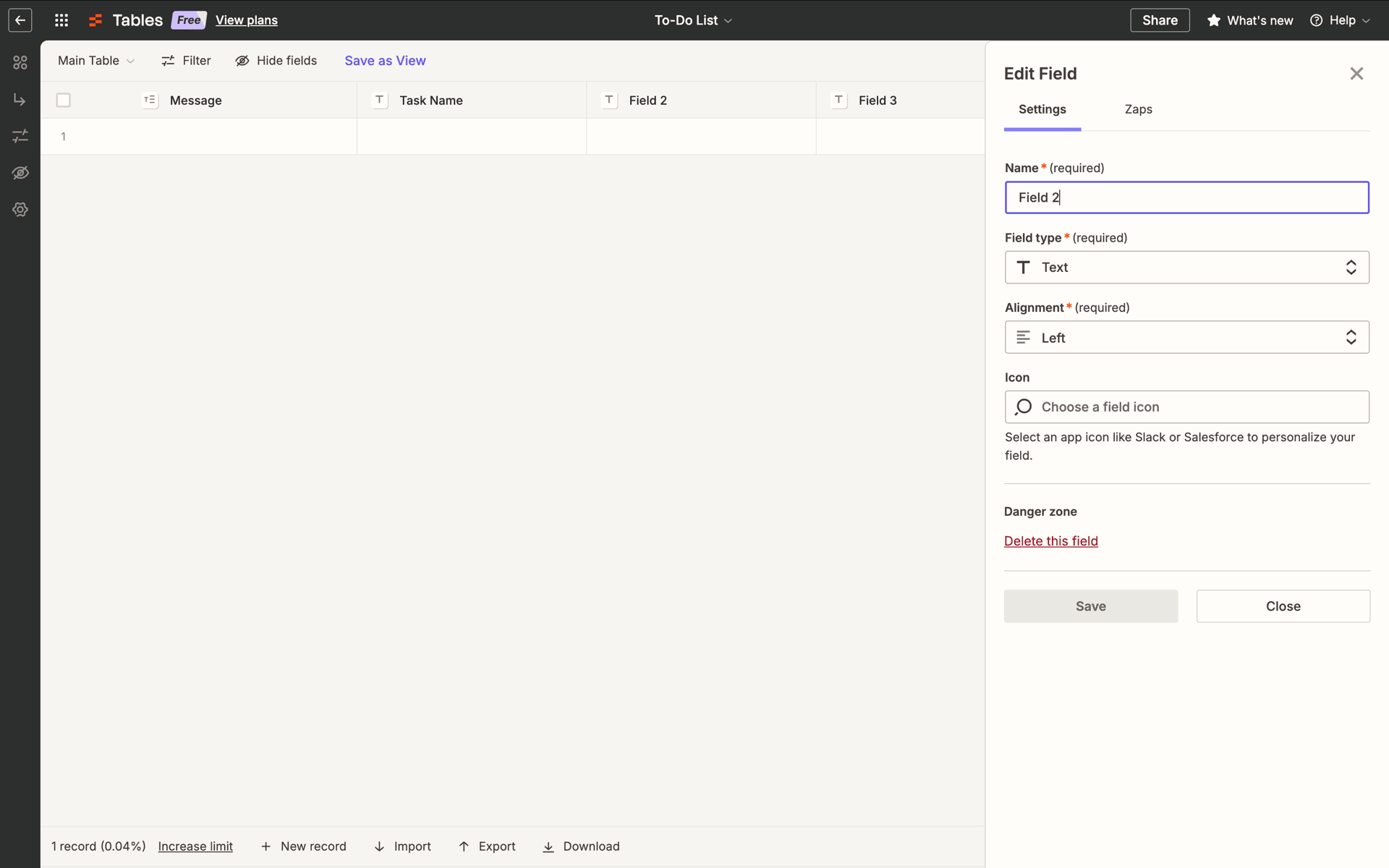
Task: Open the Filter option
Action: [x=186, y=61]
